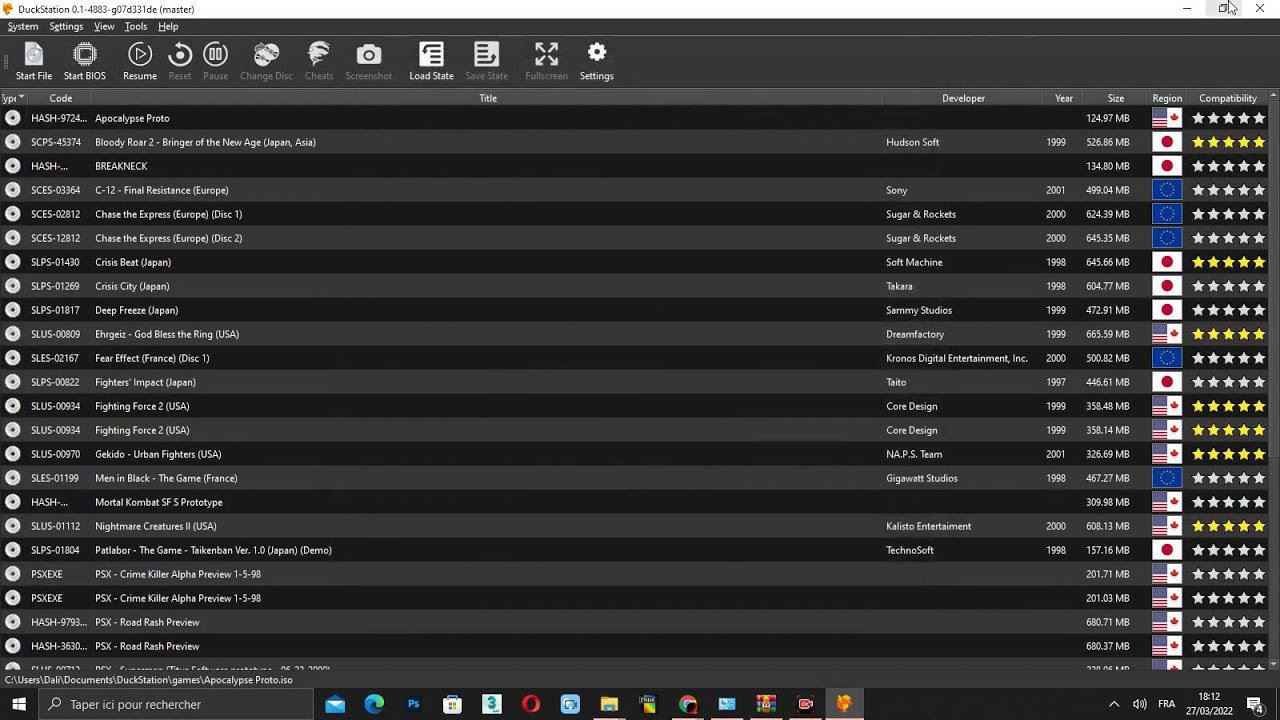Image resolution: width=1280 pixels, height=720 pixels.
Task: Click Europe flag in C-12 row
Action: click(1167, 190)
